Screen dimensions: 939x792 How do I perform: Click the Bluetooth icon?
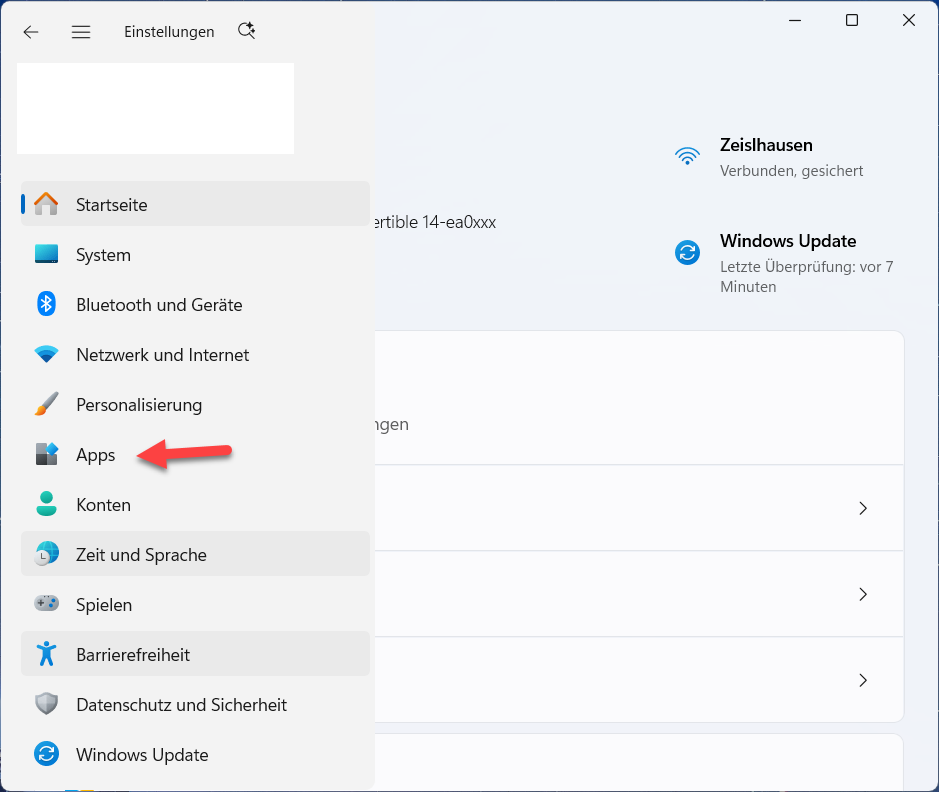[46, 304]
